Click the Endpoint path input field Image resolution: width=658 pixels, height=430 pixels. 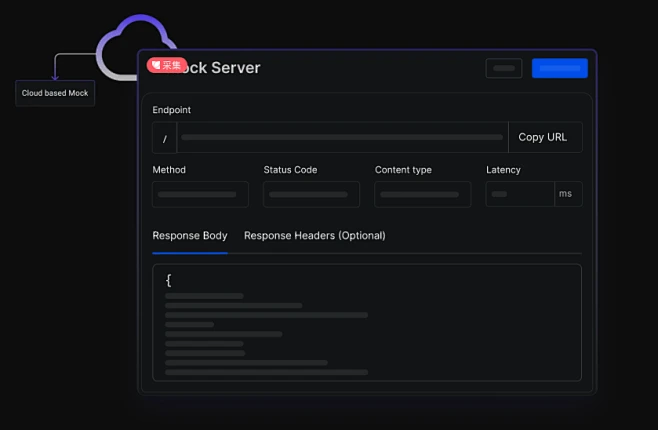pyautogui.click(x=342, y=137)
